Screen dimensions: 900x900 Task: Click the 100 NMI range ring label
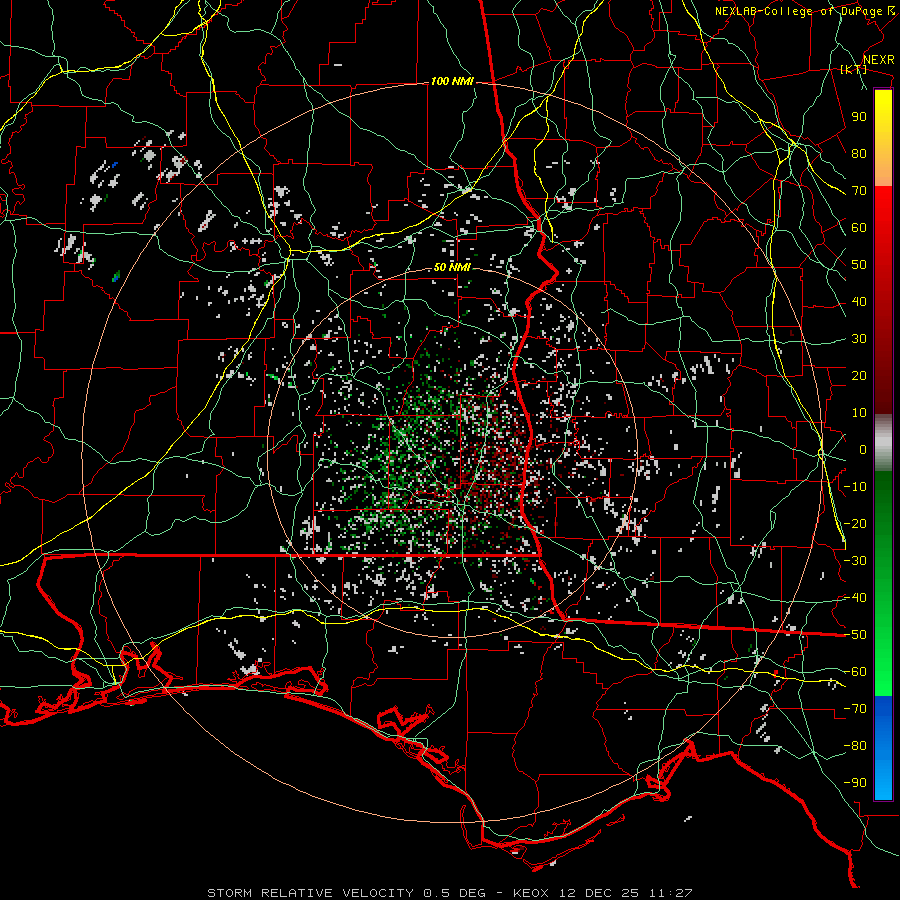click(452, 82)
